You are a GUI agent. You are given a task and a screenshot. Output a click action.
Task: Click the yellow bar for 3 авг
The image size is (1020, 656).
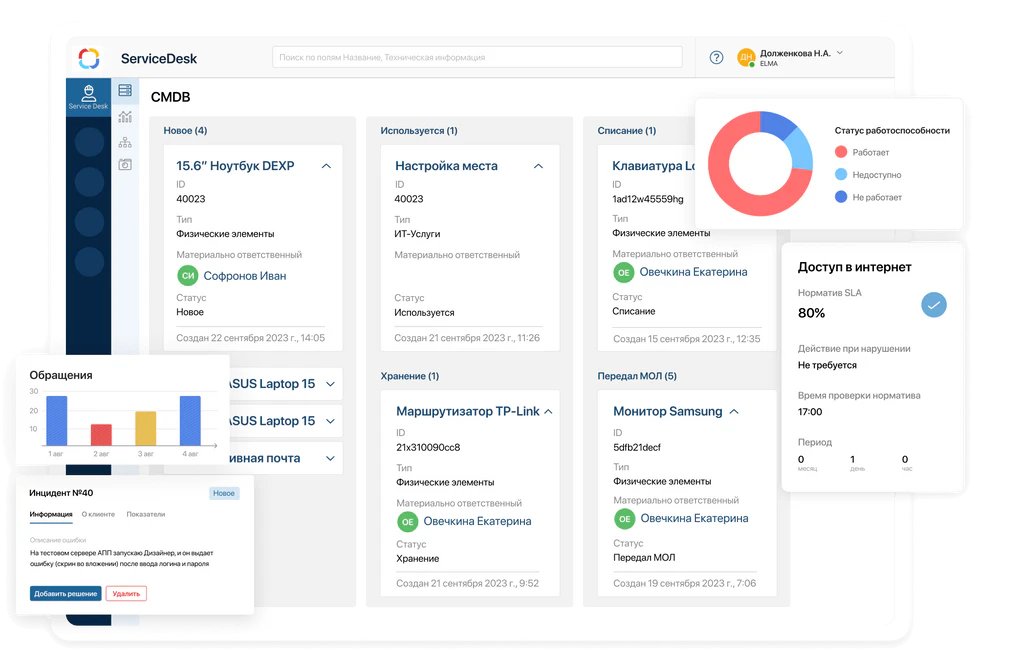pos(146,428)
